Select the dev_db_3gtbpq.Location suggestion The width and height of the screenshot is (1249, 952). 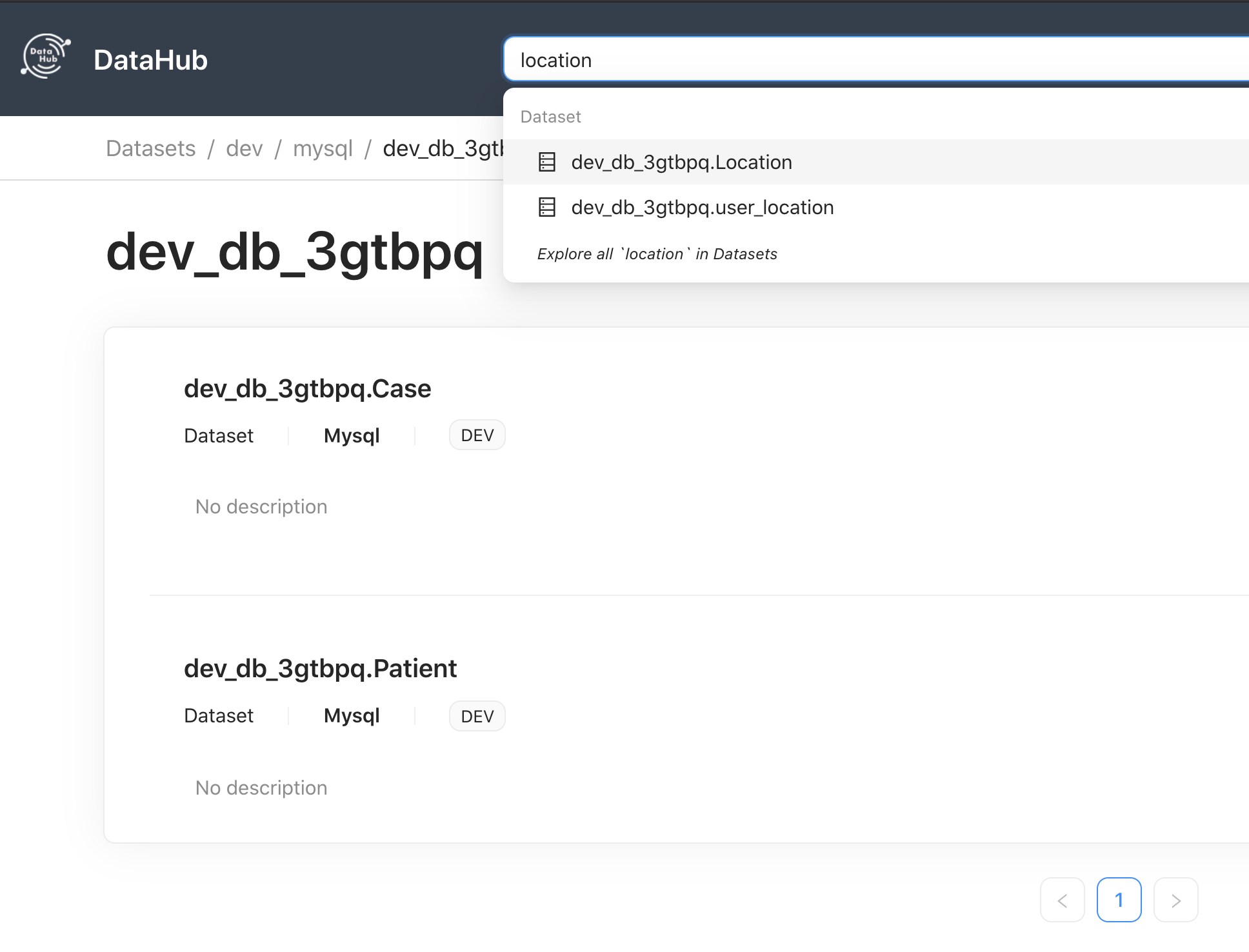[x=681, y=163]
